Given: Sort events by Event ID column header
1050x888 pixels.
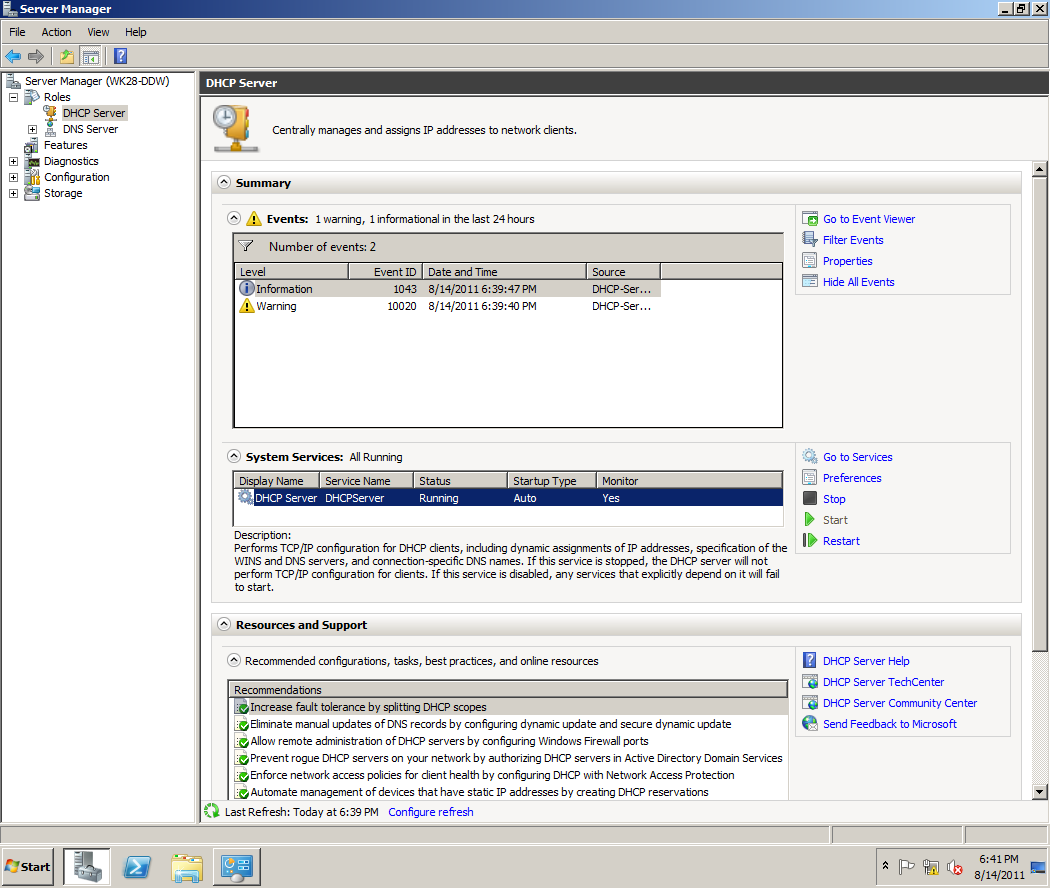Looking at the screenshot, I should [x=386, y=271].
